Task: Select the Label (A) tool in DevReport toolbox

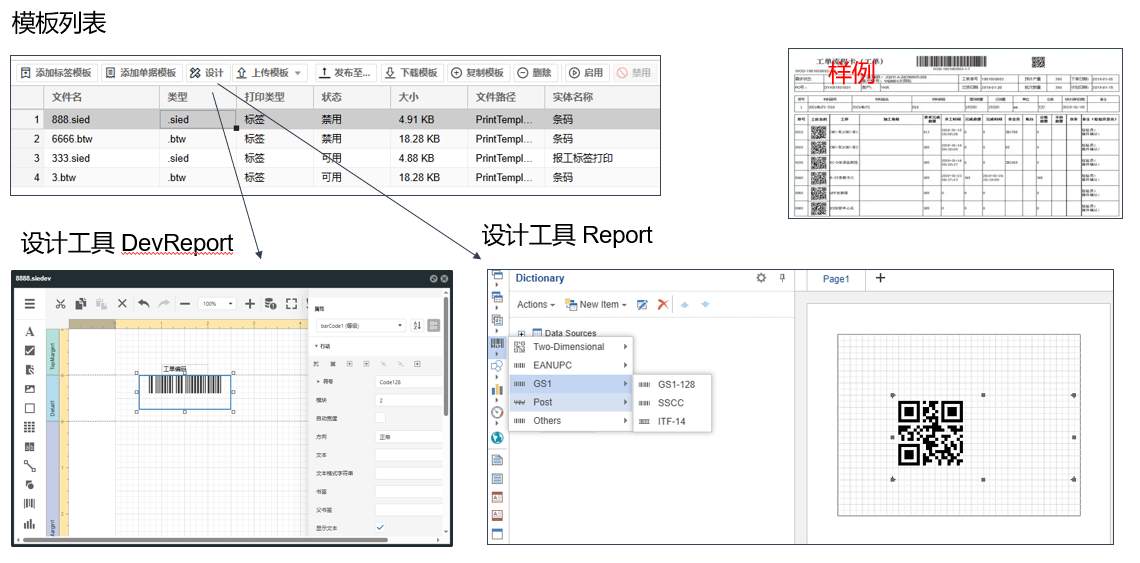Action: (30, 332)
